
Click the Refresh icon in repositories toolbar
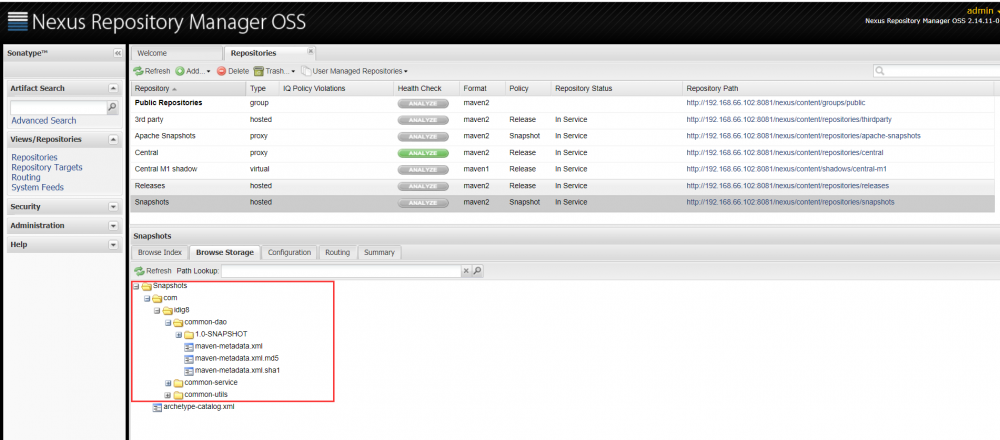tap(138, 71)
